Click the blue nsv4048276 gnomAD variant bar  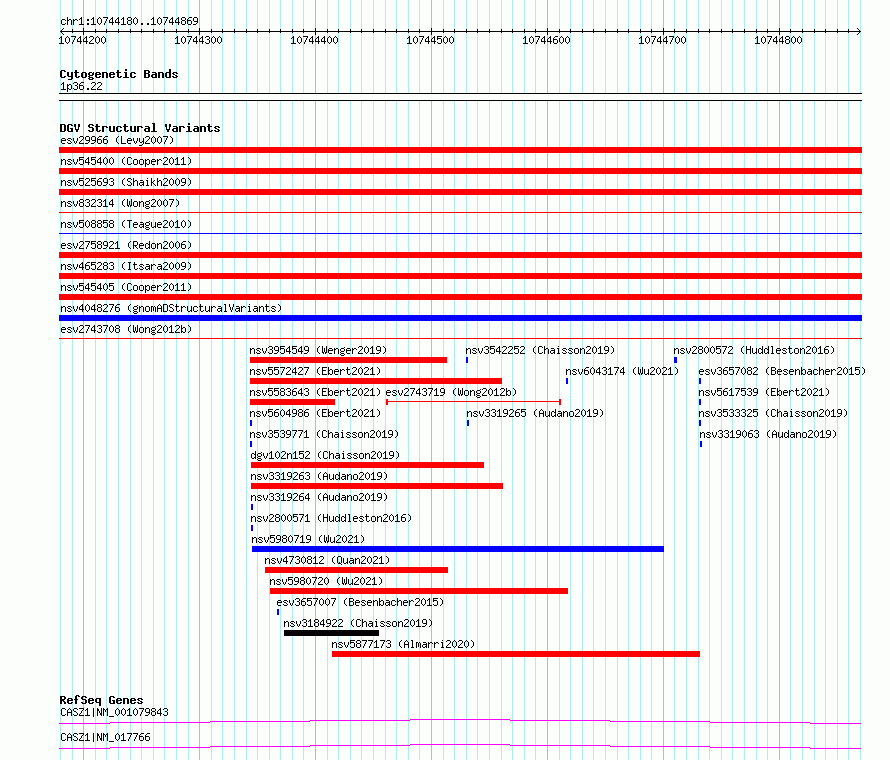(x=460, y=318)
